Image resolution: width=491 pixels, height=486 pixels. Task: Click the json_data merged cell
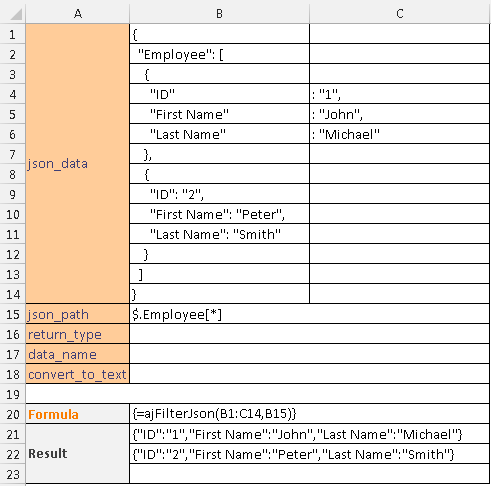(x=77, y=163)
